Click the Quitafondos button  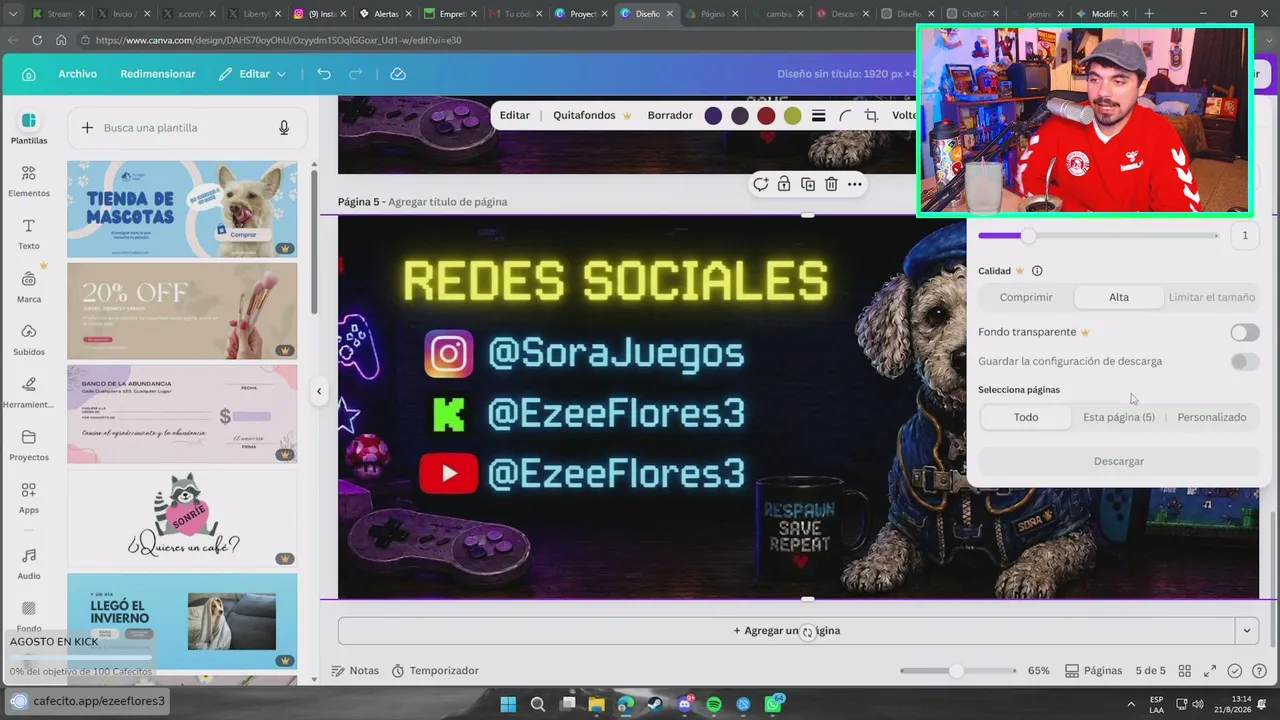click(x=592, y=116)
